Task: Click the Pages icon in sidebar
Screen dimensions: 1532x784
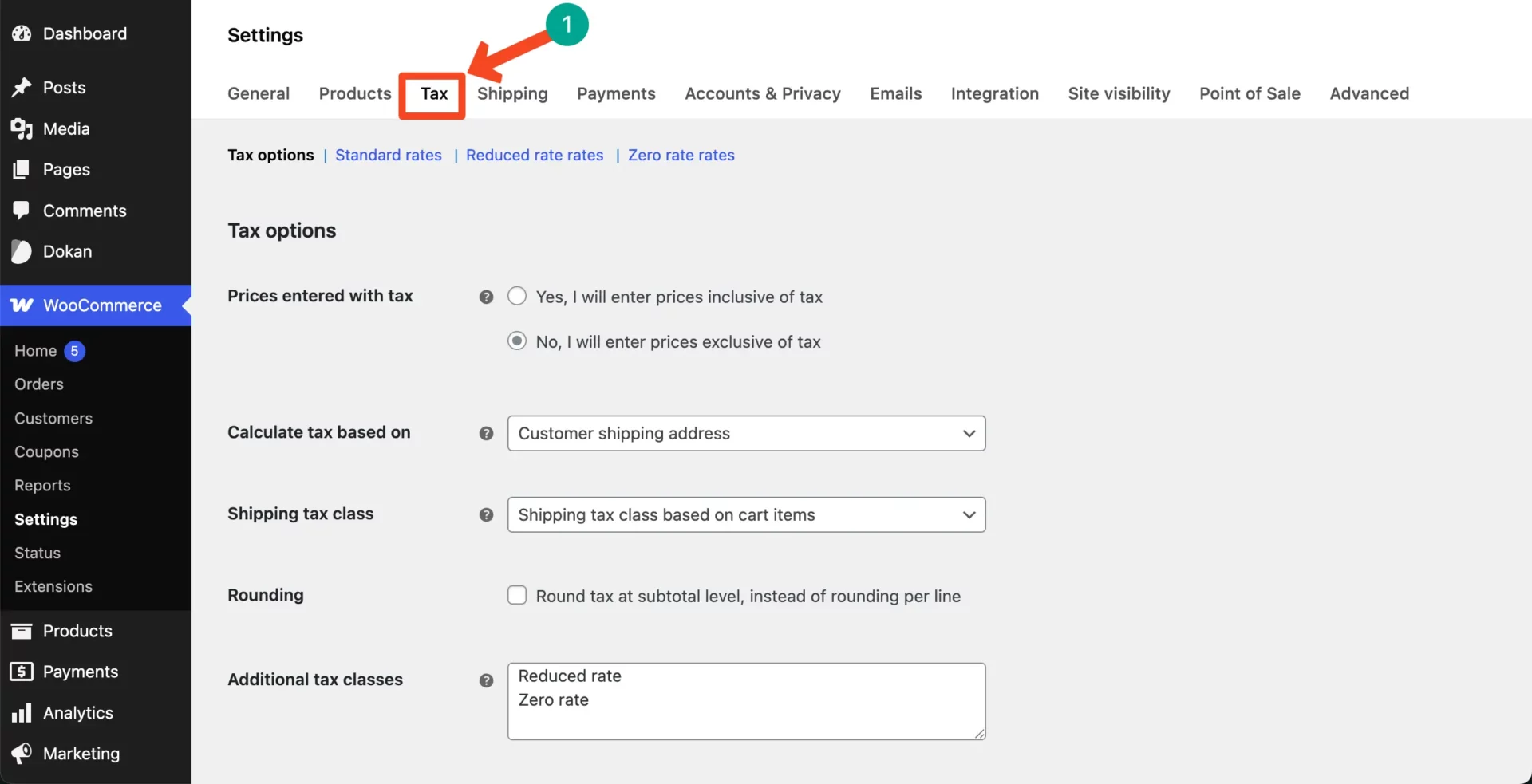Action: (x=22, y=169)
